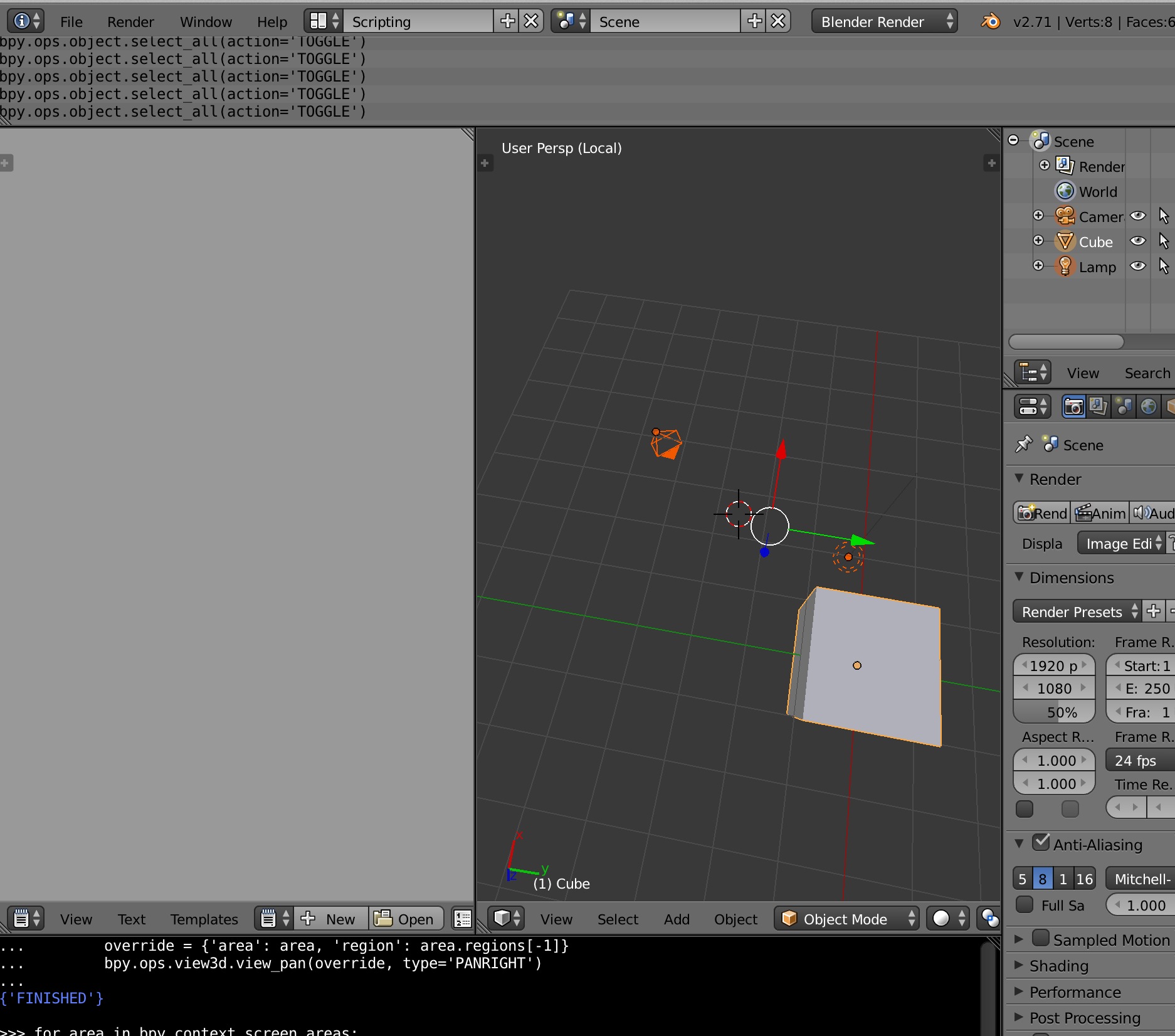Click Open to load a text file

click(406, 919)
